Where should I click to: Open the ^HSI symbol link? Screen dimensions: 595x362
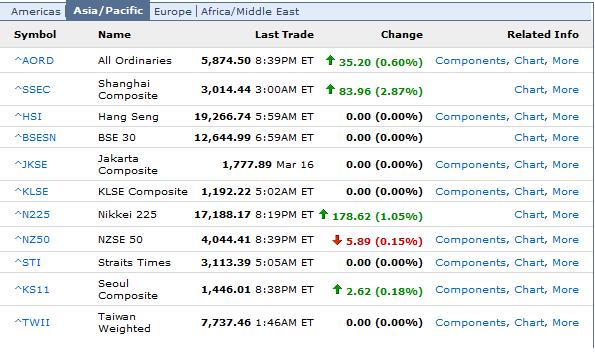coord(28,116)
